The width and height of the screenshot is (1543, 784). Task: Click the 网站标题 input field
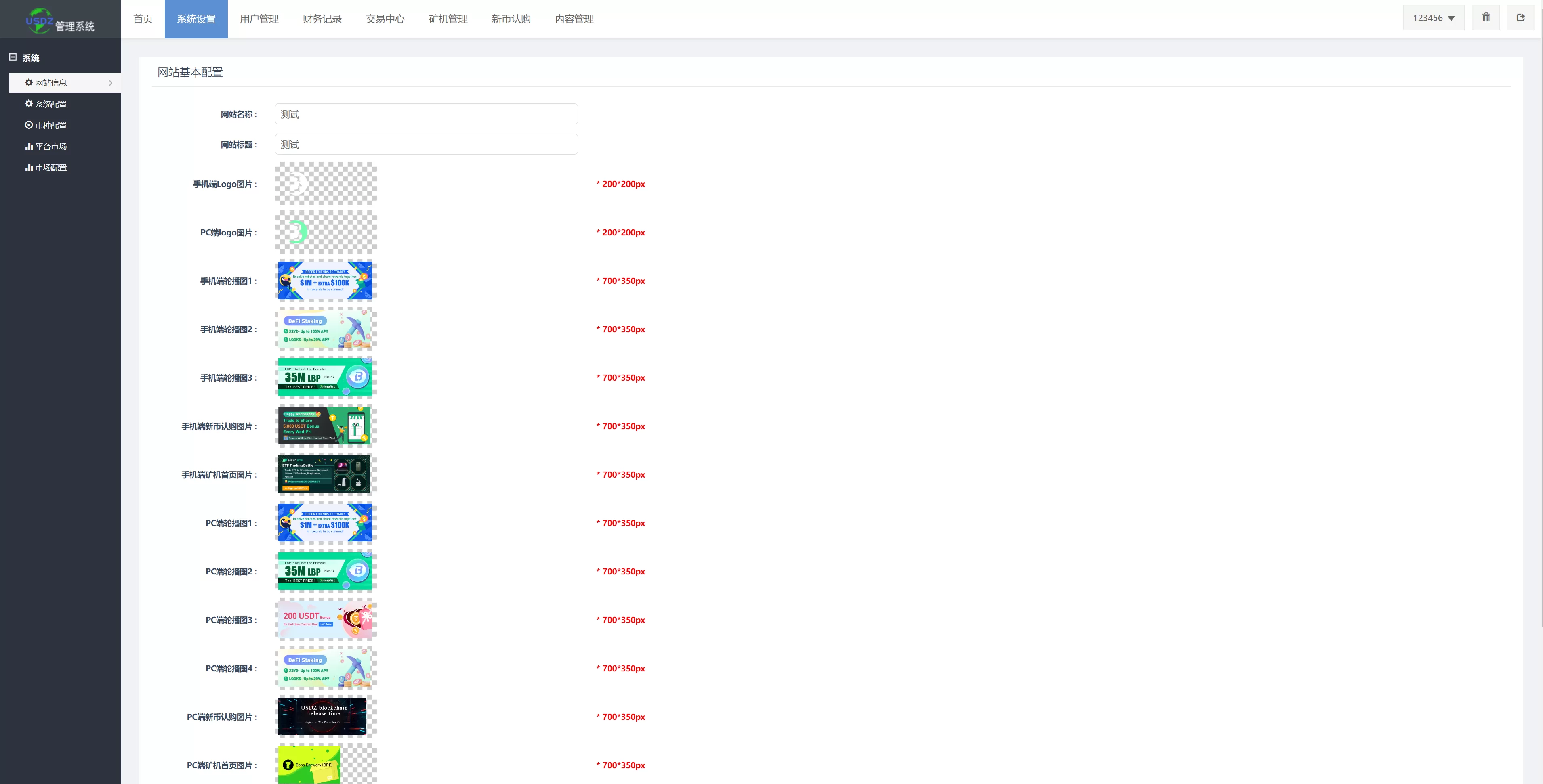(426, 144)
